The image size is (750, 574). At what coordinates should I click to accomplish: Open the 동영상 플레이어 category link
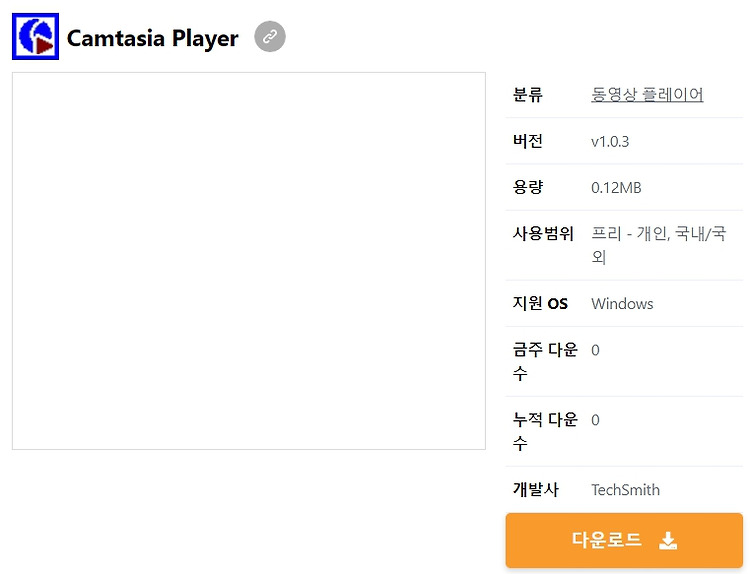pos(647,94)
